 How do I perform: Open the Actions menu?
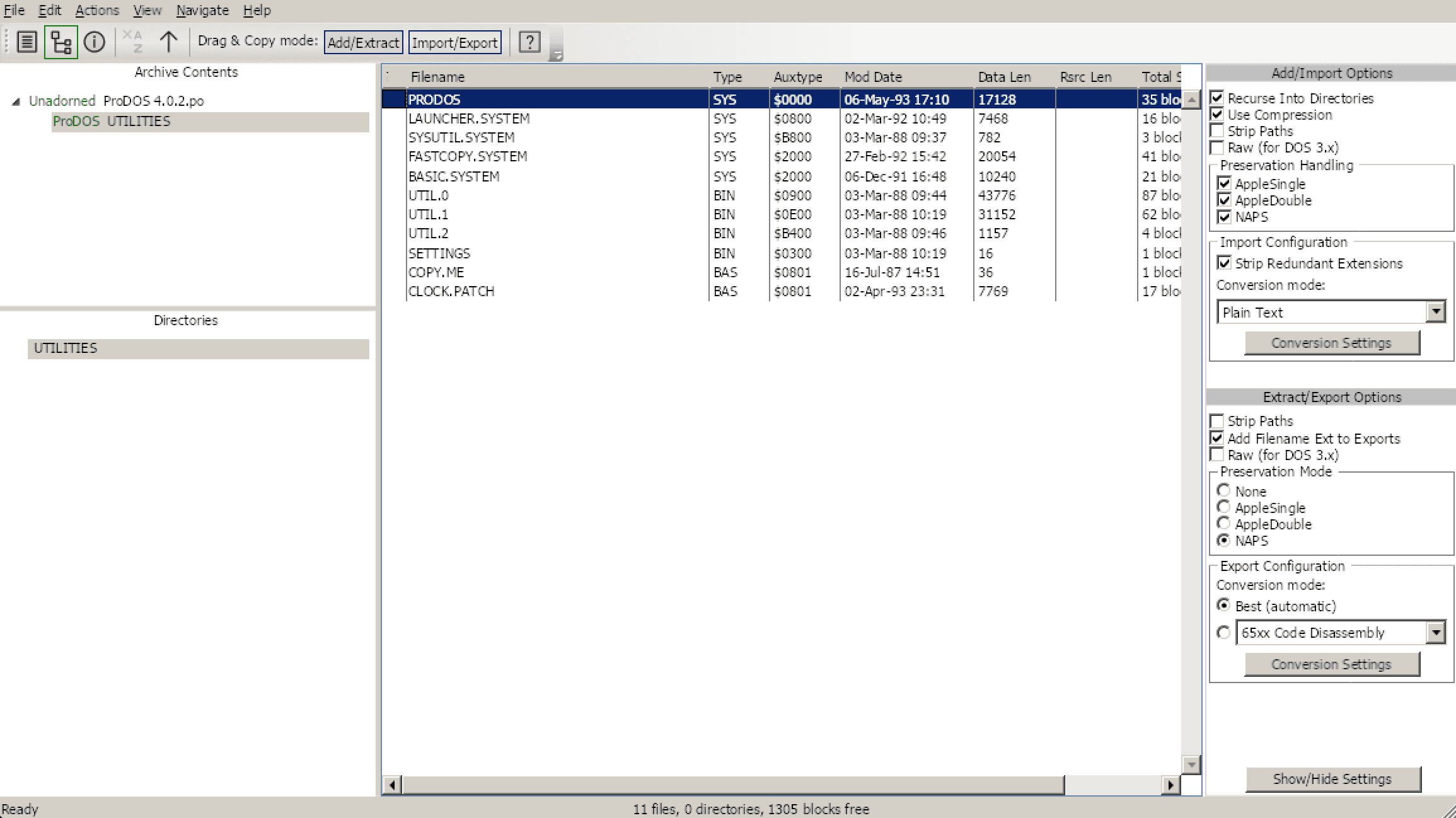[x=97, y=11]
